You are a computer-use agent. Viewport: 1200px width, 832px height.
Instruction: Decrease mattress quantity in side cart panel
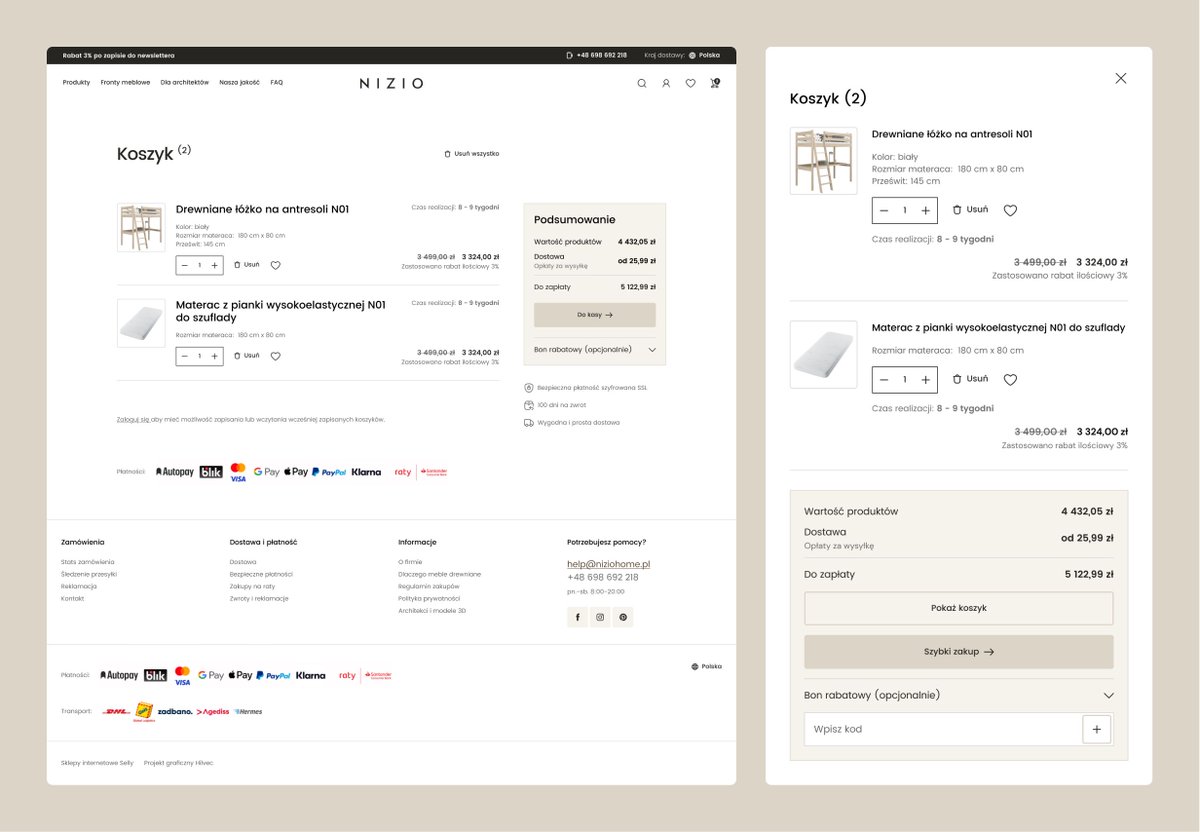point(884,379)
